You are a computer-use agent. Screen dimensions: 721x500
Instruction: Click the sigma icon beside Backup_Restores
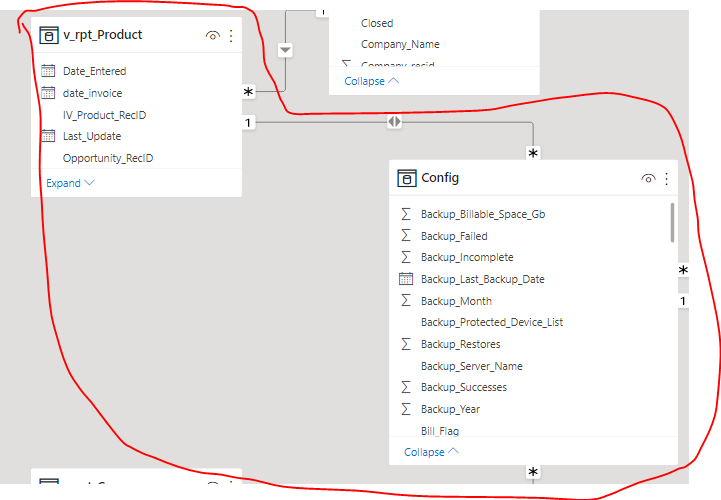tap(406, 344)
